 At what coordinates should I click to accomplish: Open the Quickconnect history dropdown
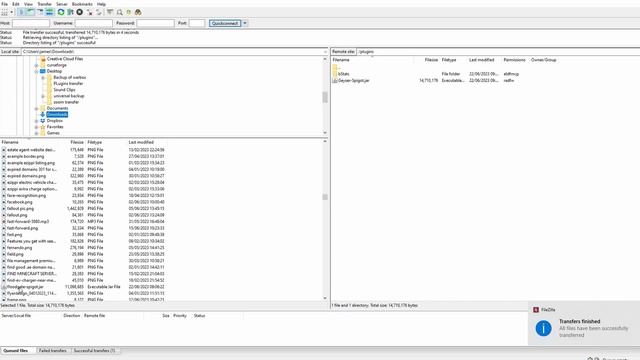coord(245,23)
